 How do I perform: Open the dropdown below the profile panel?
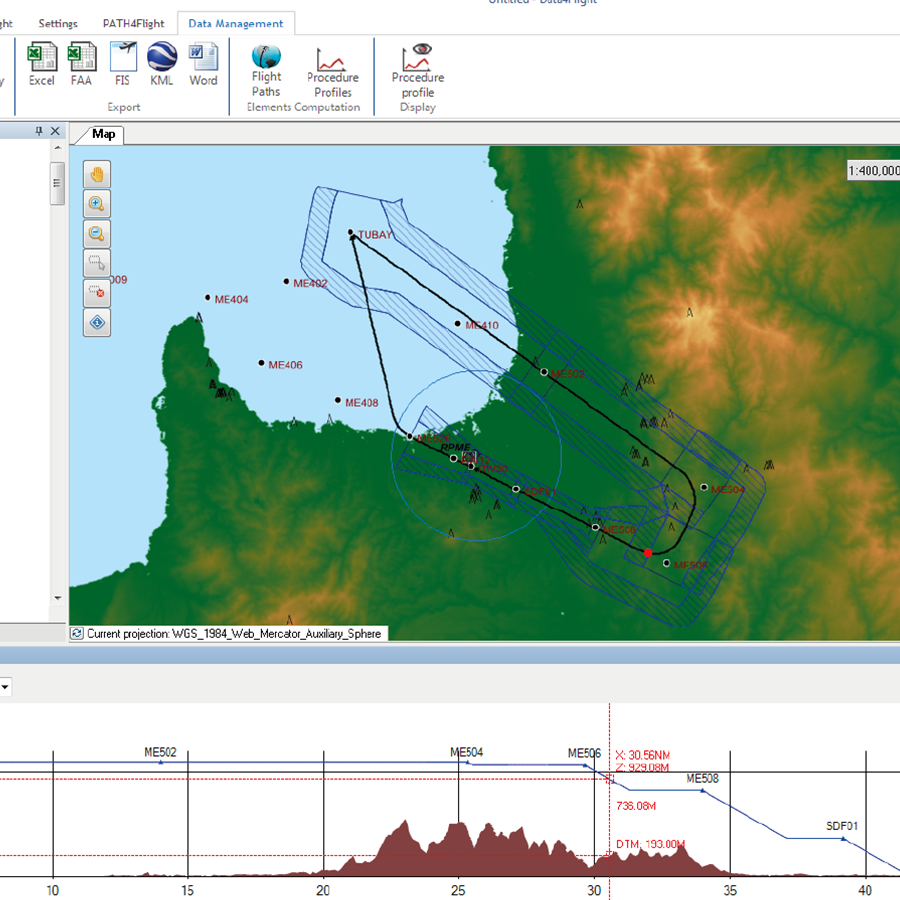(7, 687)
